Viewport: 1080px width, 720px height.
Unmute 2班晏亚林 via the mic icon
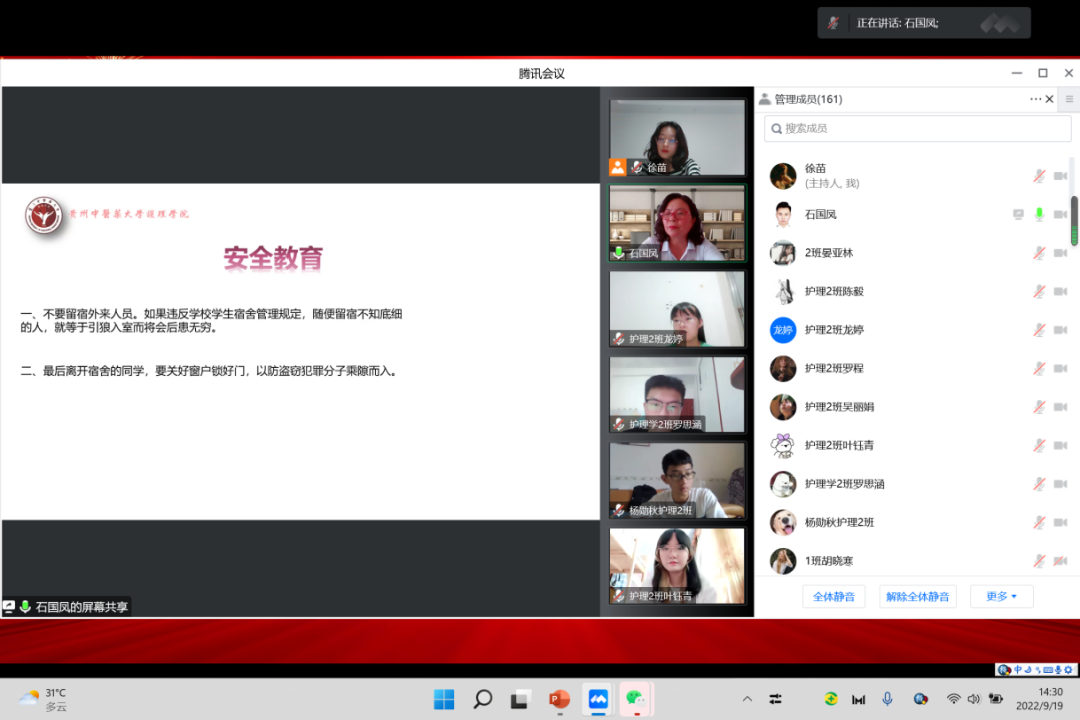click(x=1039, y=253)
